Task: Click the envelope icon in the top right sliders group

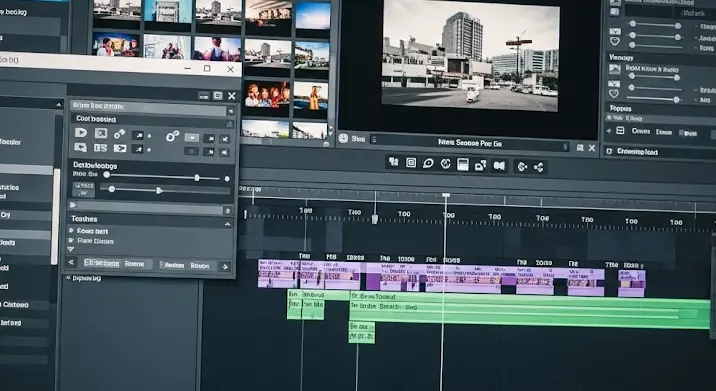Action: (615, 32)
